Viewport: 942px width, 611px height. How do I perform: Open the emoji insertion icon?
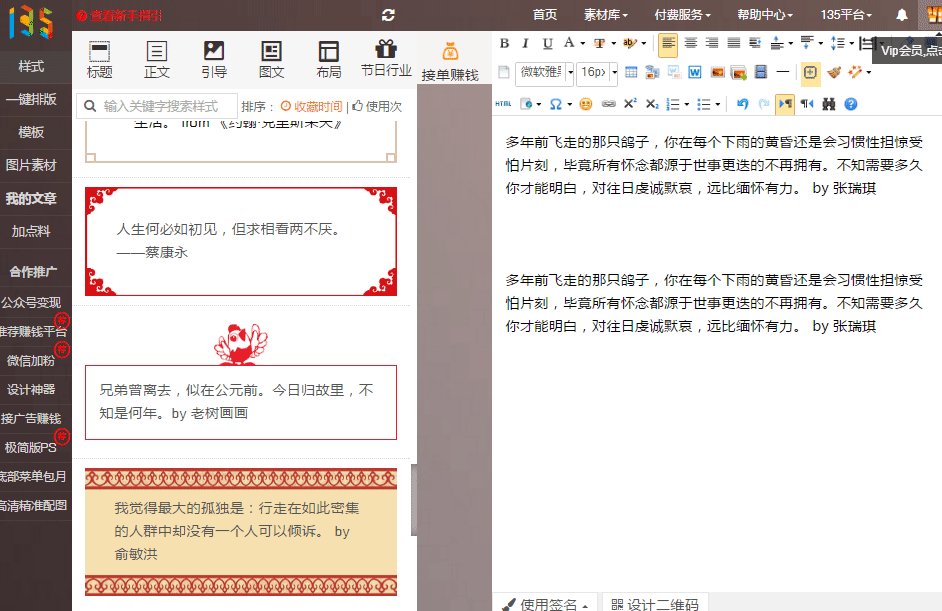586,104
